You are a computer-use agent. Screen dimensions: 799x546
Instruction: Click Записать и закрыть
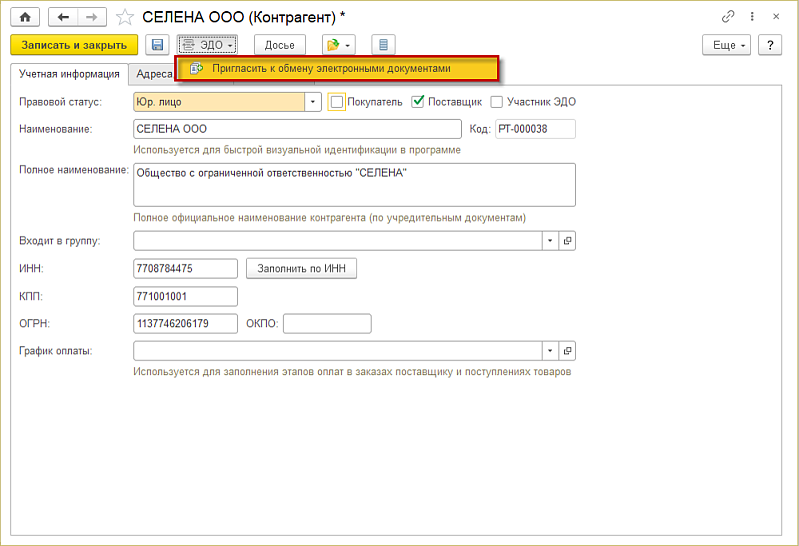click(x=74, y=45)
